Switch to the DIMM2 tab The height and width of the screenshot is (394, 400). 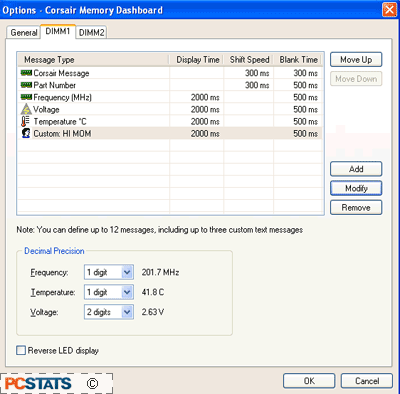[91, 33]
